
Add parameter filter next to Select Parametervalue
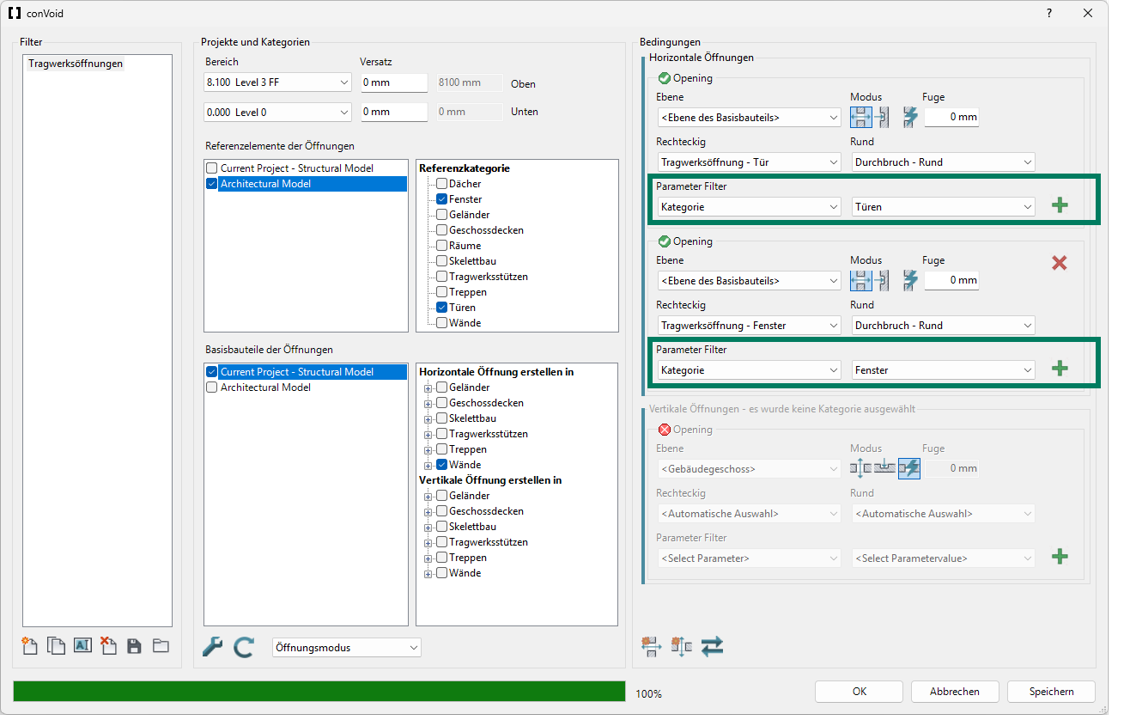pyautogui.click(x=1059, y=556)
